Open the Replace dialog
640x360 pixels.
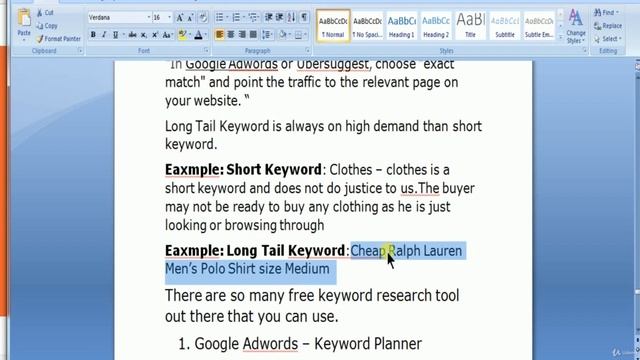click(x=608, y=26)
